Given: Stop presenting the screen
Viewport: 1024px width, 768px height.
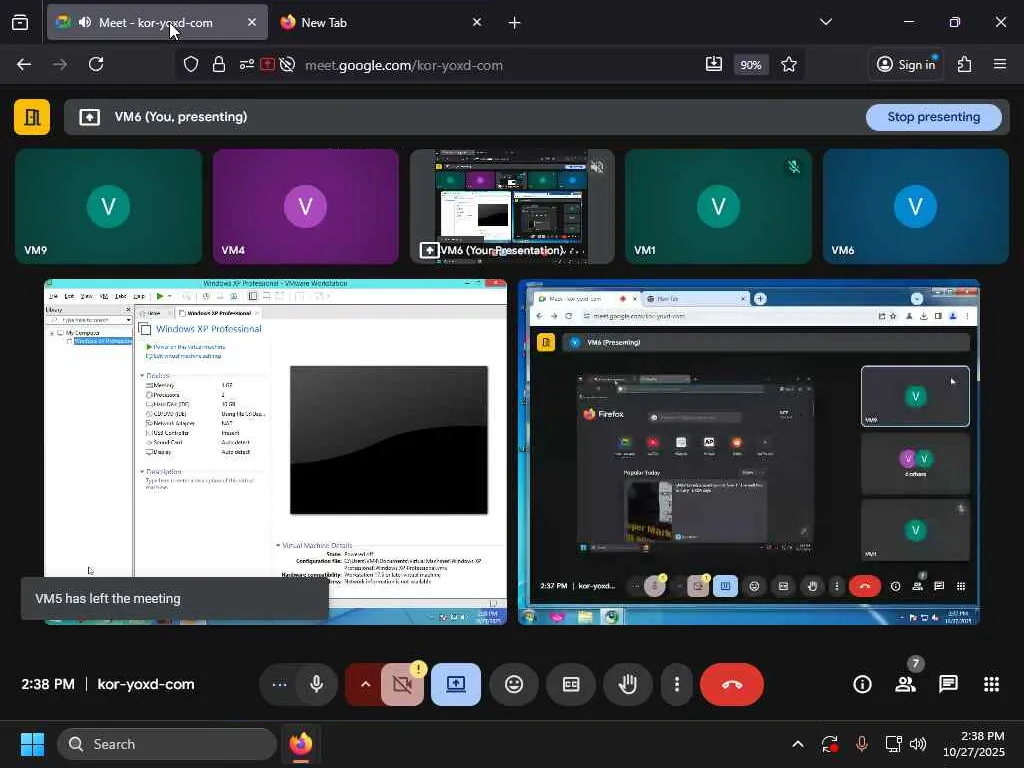Looking at the screenshot, I should (933, 117).
